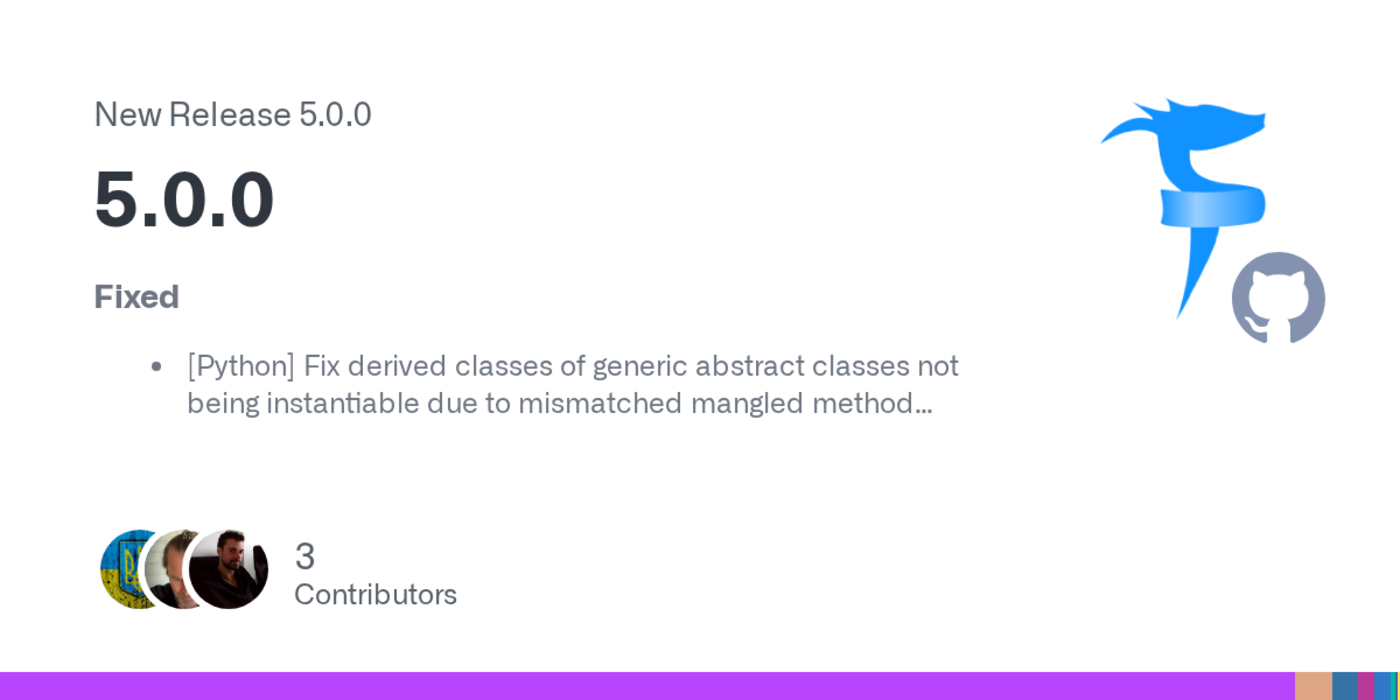Select the "Fixed" section heading
The image size is (1400, 700).
coord(136,297)
